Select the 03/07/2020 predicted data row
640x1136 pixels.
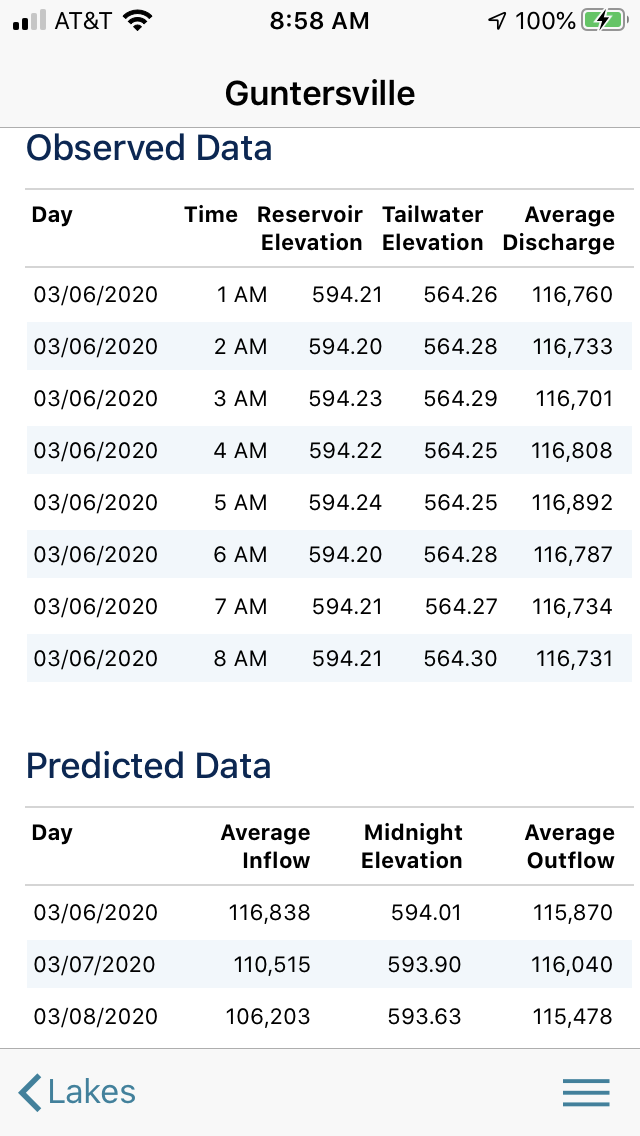pyautogui.click(x=329, y=965)
